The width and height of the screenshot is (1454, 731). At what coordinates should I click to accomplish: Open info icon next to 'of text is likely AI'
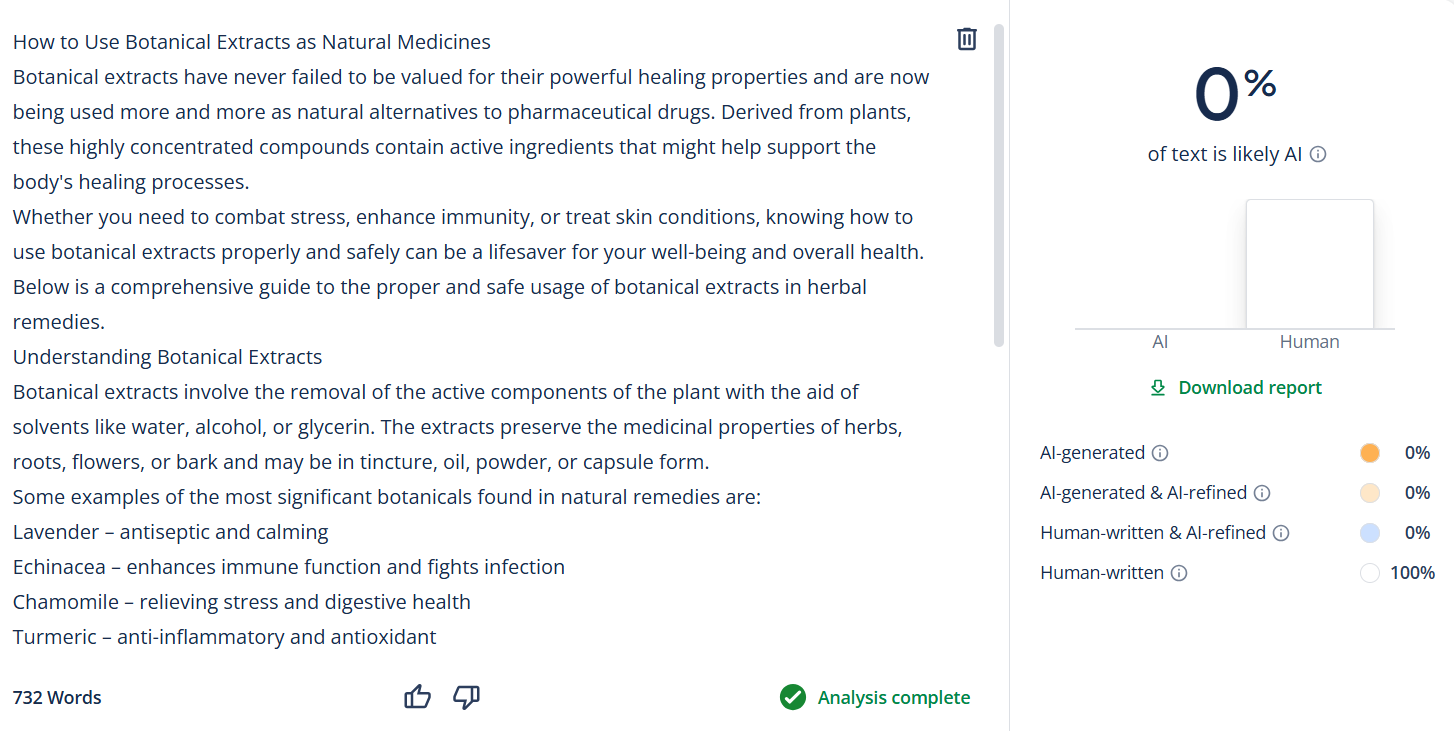click(x=1318, y=154)
